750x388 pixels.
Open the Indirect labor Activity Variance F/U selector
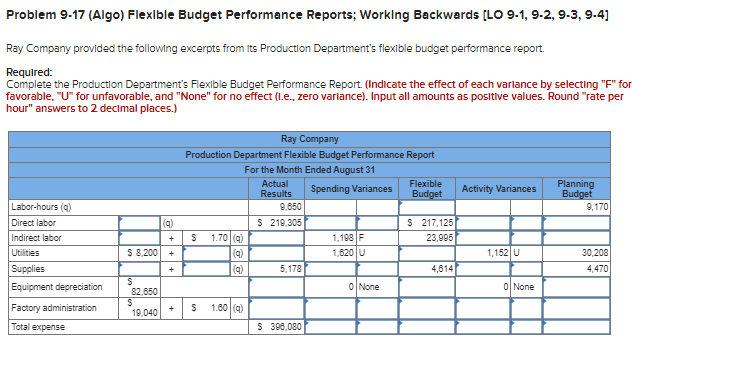tap(526, 238)
